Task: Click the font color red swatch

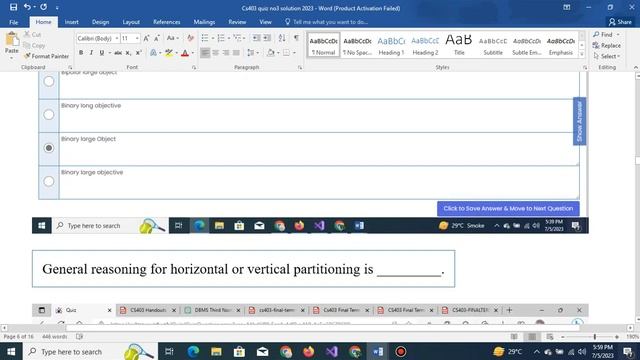Action: (185, 53)
